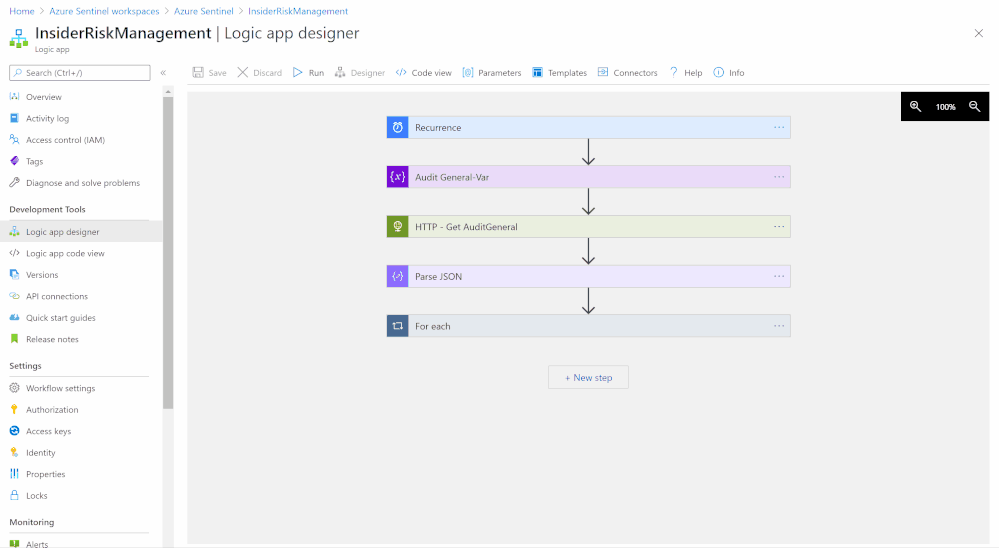This screenshot has height=548, width=999.
Task: Click the Connectors toolbar icon
Action: (603, 73)
